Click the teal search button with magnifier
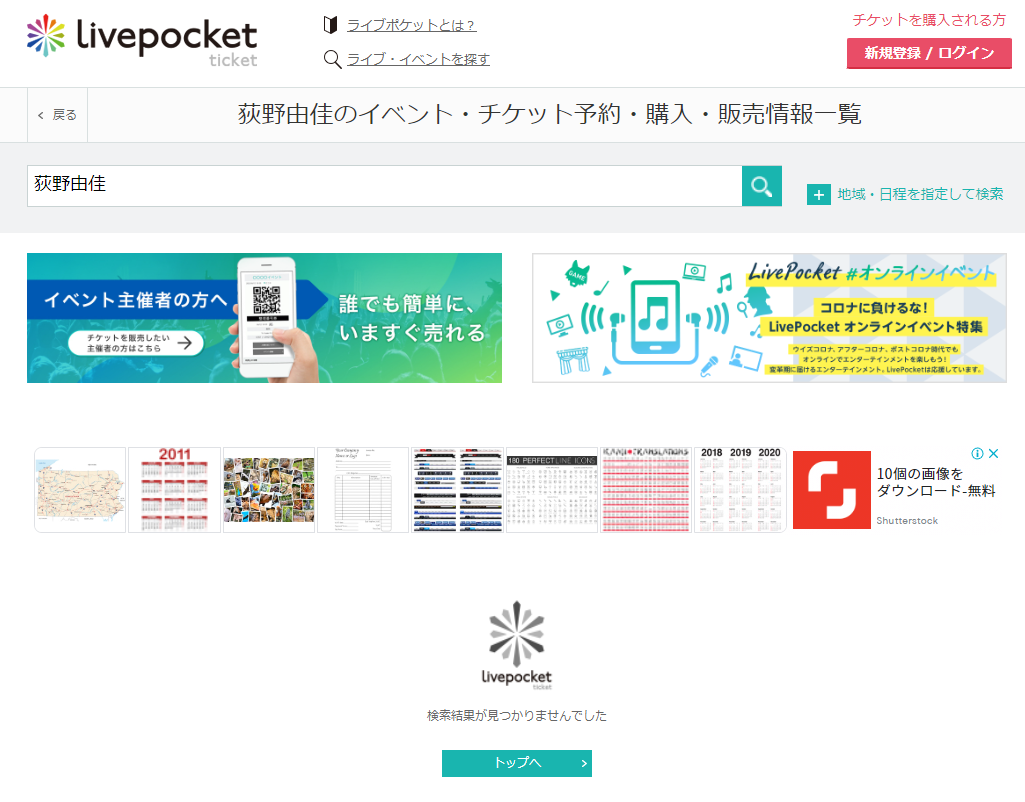This screenshot has width=1025, height=802. [762, 186]
